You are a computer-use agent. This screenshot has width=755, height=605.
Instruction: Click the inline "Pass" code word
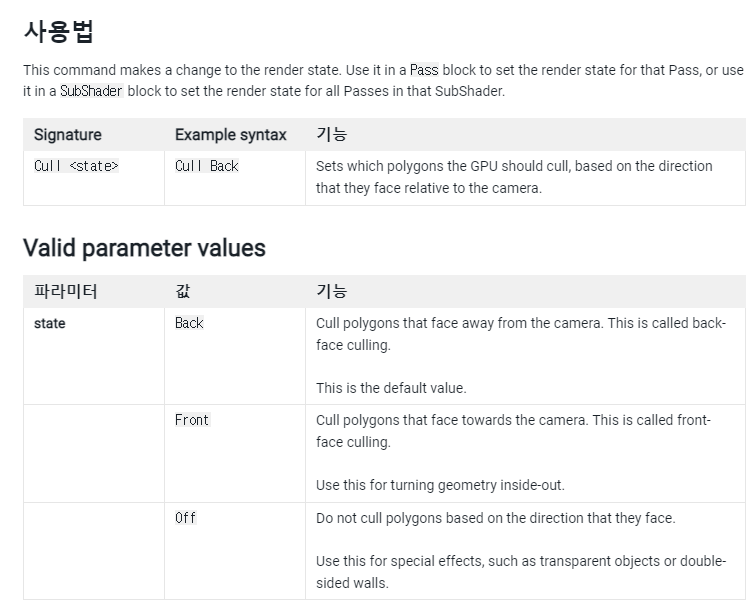click(424, 70)
